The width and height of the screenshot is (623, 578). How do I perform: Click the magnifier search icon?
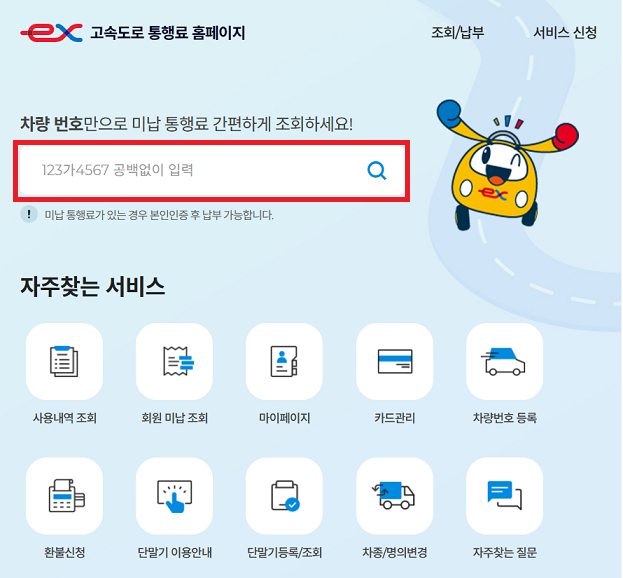tap(376, 170)
